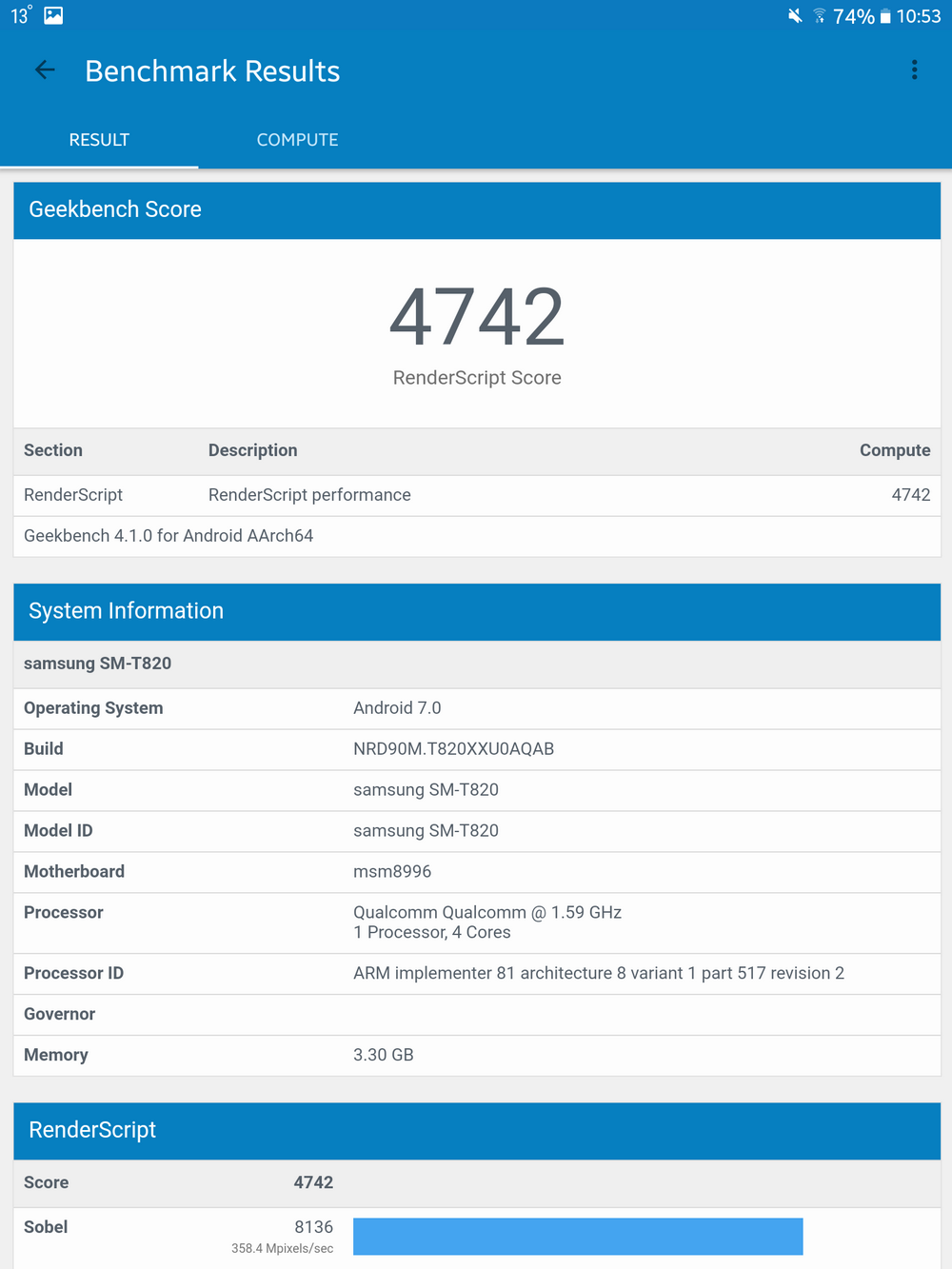Tap the Build label
The width and height of the screenshot is (952, 1269).
point(44,749)
